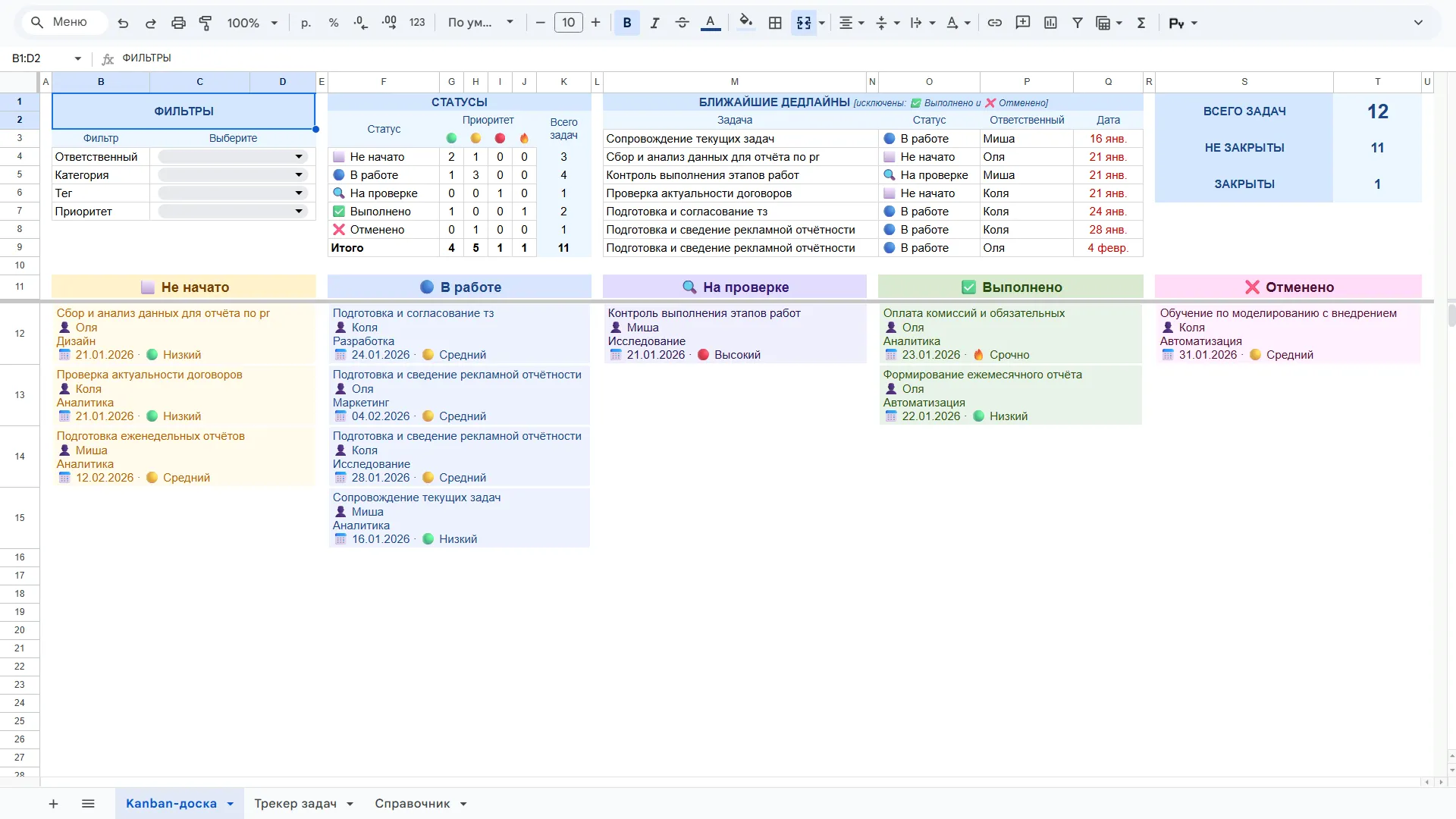Expand the Name box dropdown arrow
The height and width of the screenshot is (819, 1456).
click(x=77, y=58)
